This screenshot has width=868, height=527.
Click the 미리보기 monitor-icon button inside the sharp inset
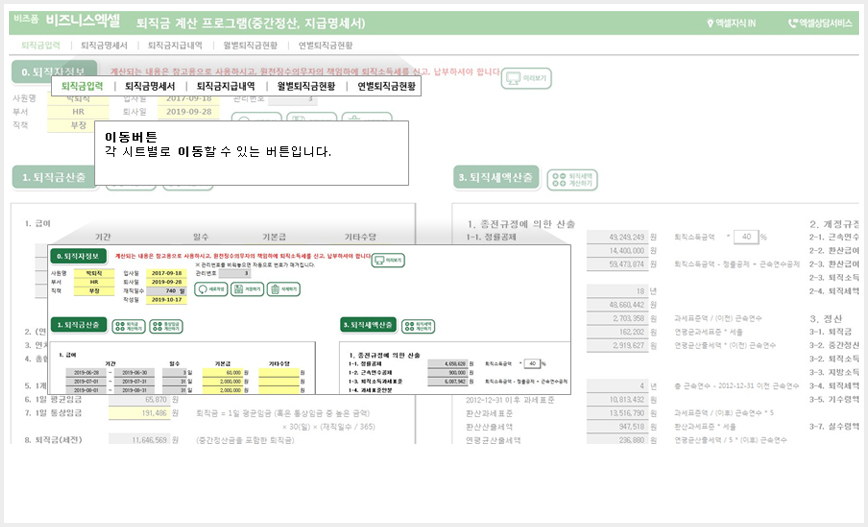pos(388,260)
